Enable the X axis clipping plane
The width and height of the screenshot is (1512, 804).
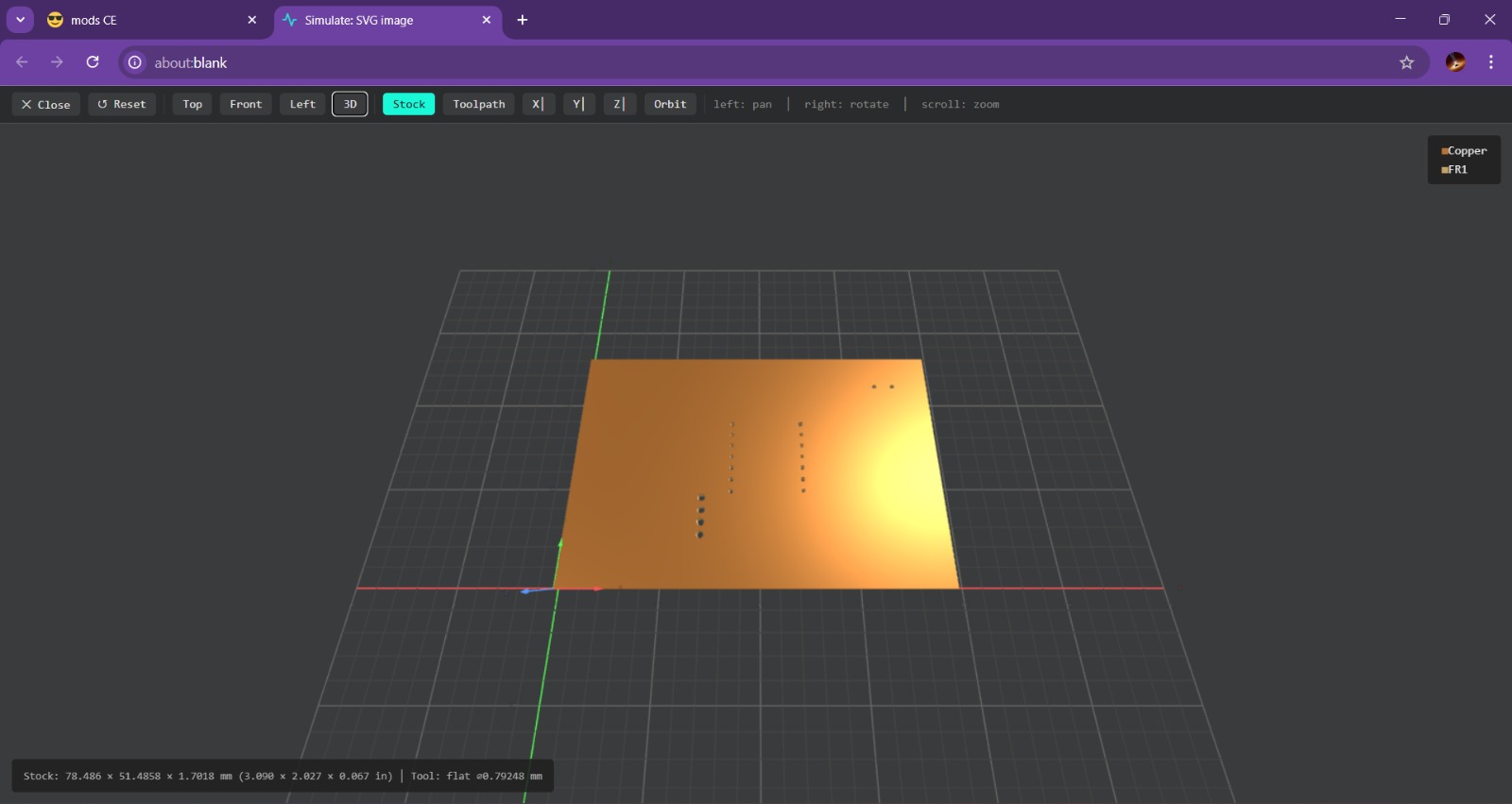point(538,104)
